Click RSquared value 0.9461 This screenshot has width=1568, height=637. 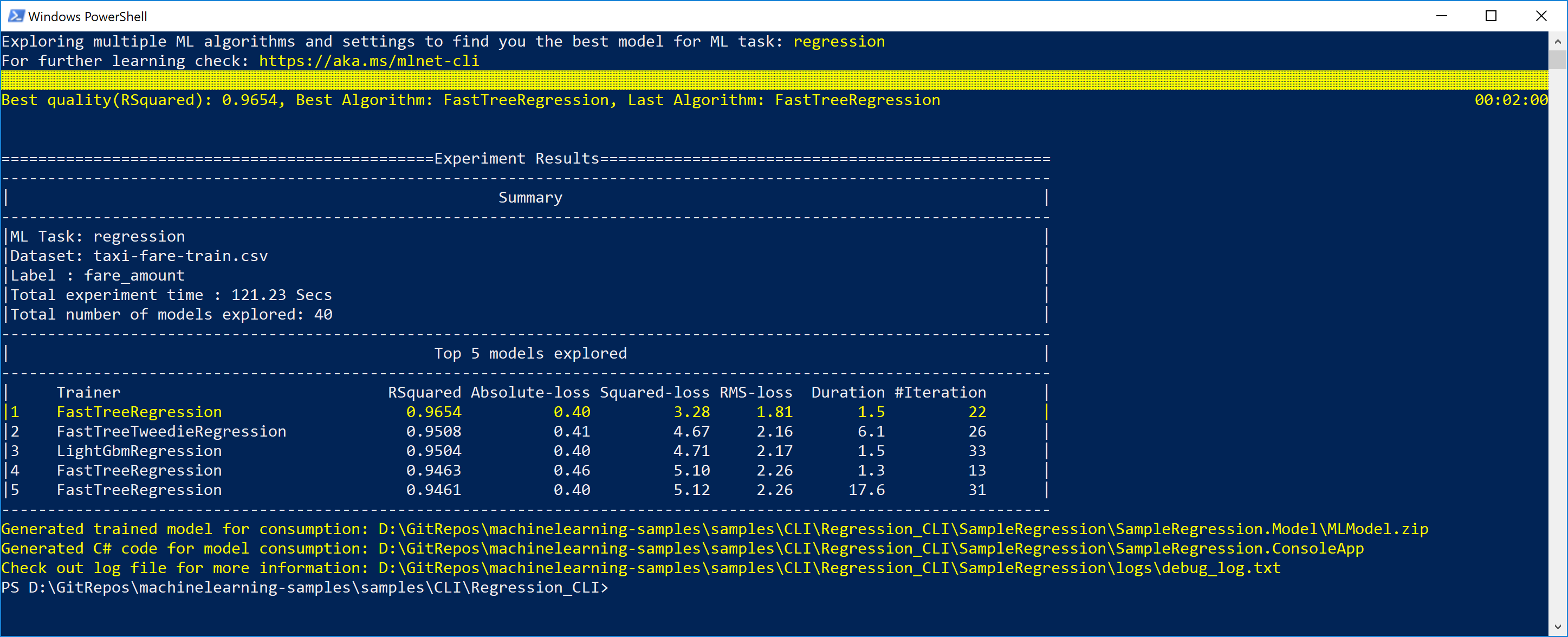tap(433, 490)
